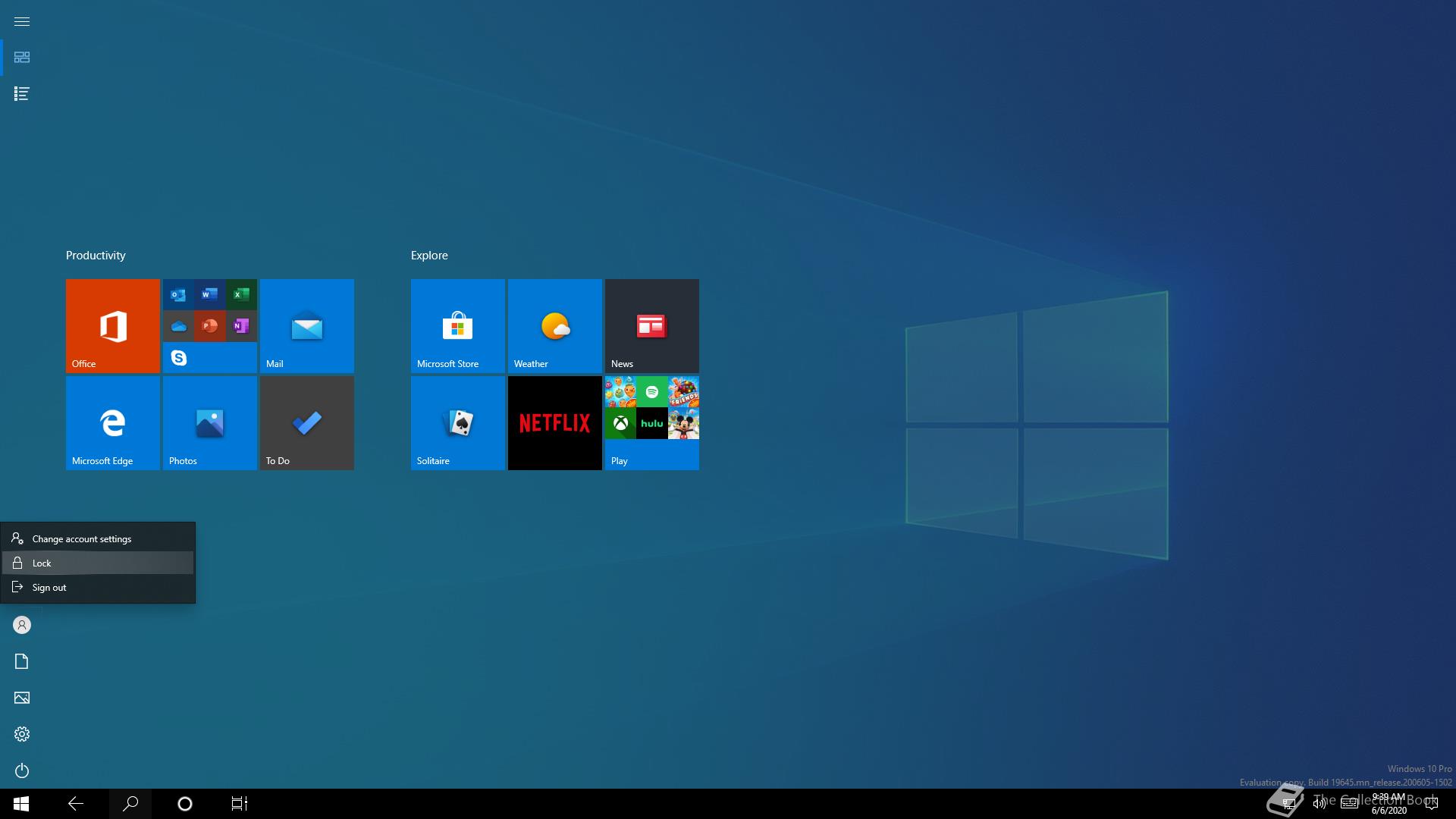Screen dimensions: 1456x819
Task: Open Hulu in the Play folder tile
Action: [652, 423]
